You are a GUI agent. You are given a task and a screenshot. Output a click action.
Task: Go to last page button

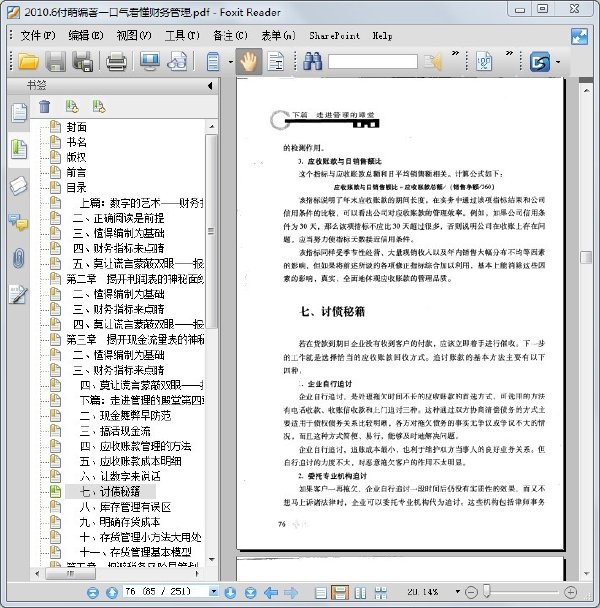tap(250, 592)
